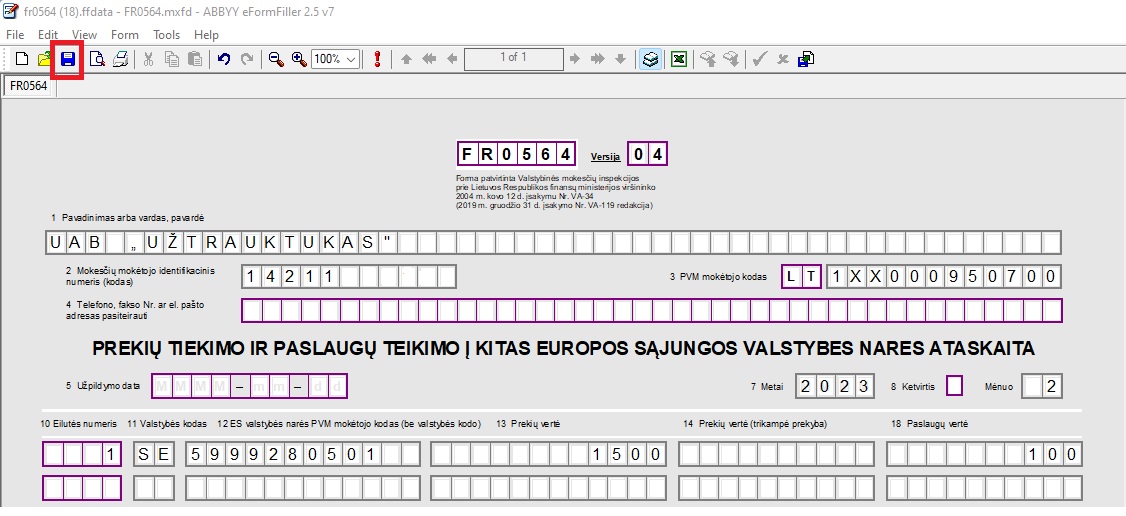Copy using the toolbar copy icon
1126x516 pixels.
pos(172,60)
